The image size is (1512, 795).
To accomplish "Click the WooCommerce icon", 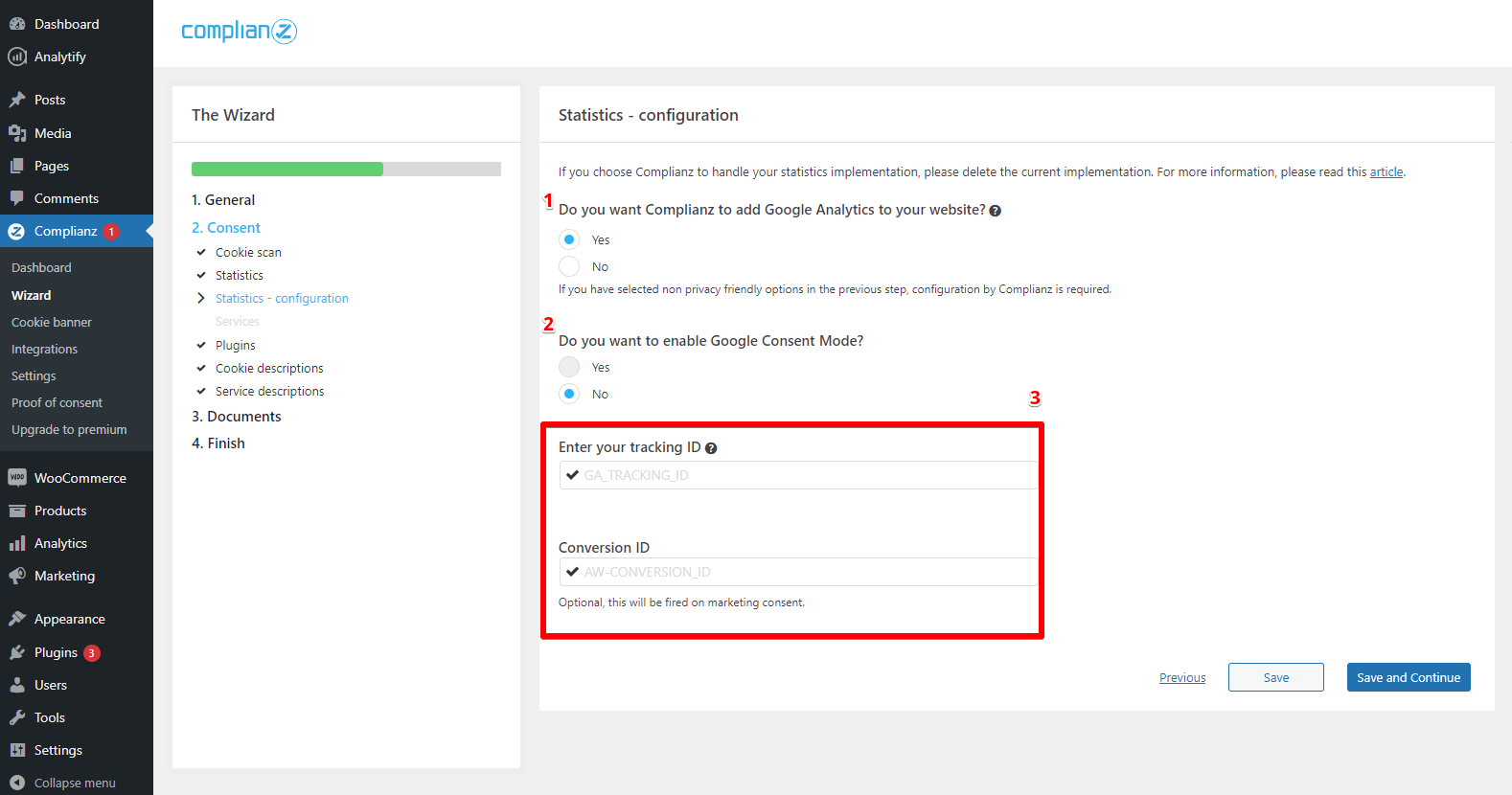I will tap(17, 478).
